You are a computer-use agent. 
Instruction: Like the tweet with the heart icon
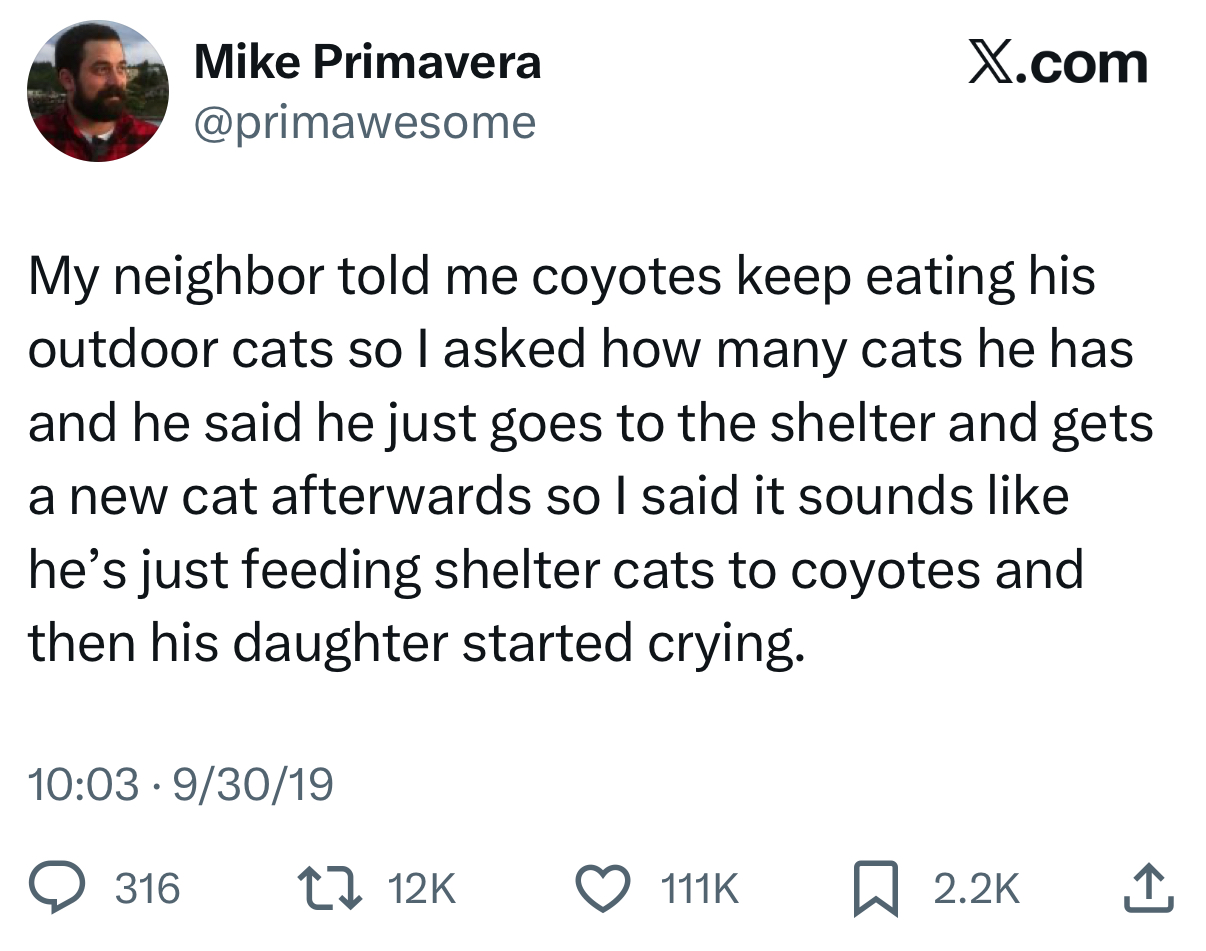[606, 887]
